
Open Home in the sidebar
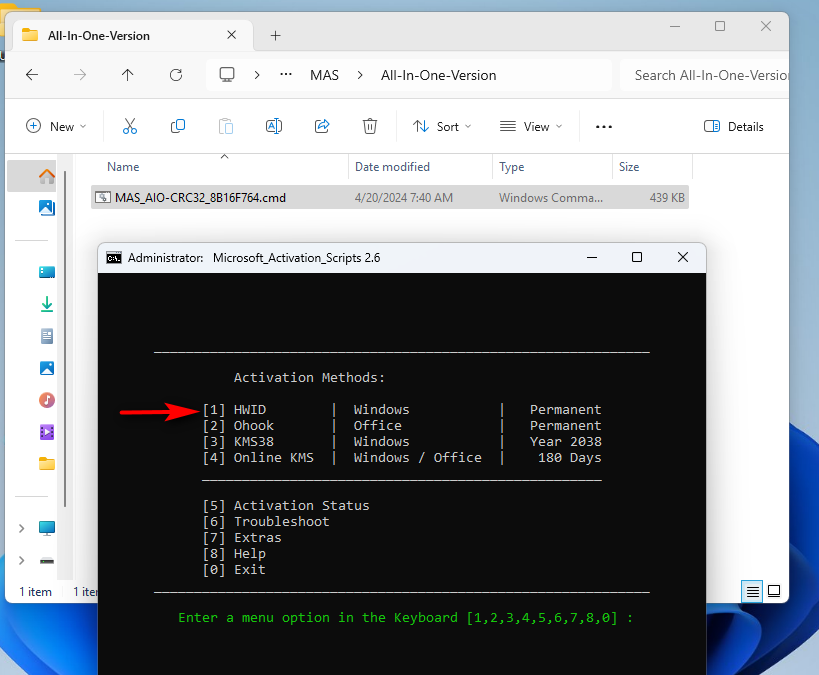tap(46, 177)
